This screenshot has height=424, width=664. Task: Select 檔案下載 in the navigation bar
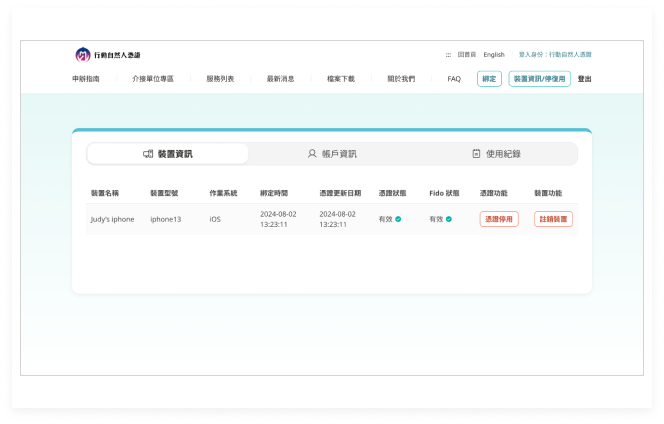pos(341,79)
